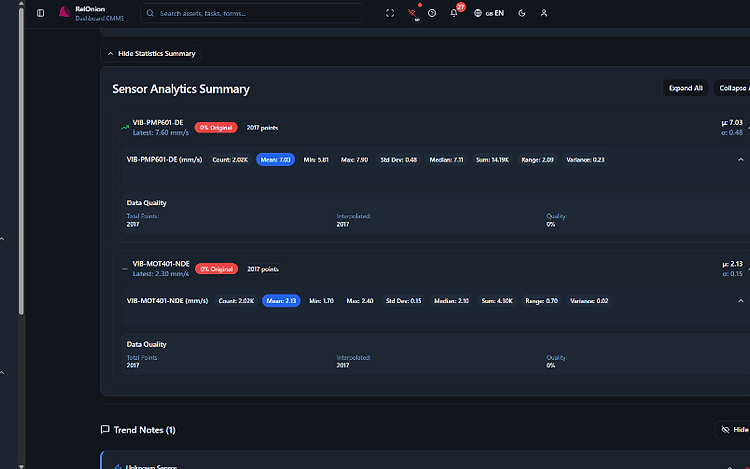
Task: Click the VIB-MOT401-NDE flat trend dash icon
Action: pyautogui.click(x=125, y=269)
